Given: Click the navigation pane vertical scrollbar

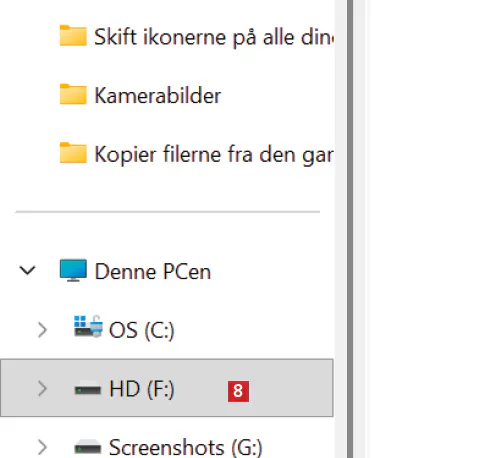Looking at the screenshot, I should click(x=350, y=229).
